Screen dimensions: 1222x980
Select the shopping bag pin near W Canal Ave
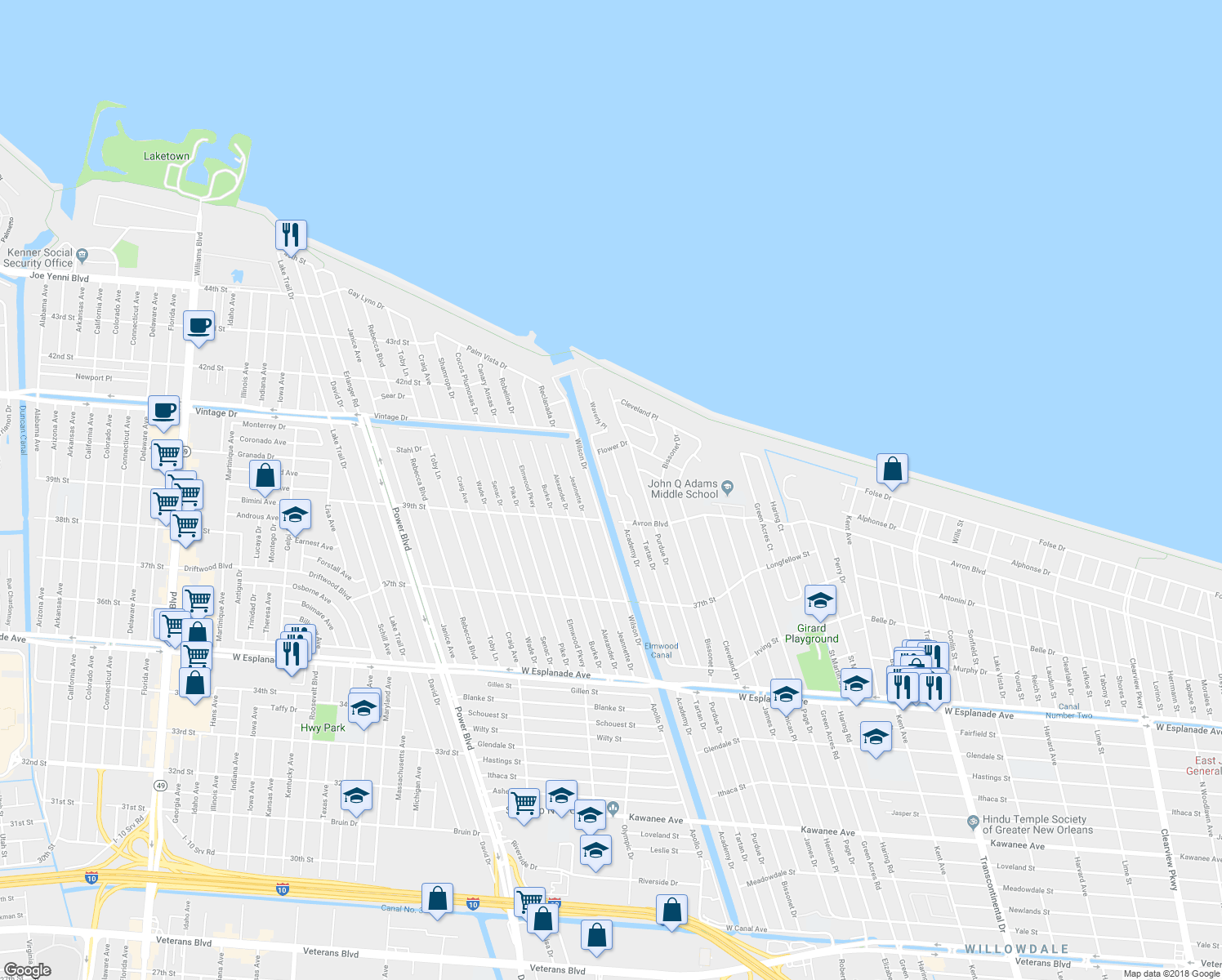(x=671, y=909)
